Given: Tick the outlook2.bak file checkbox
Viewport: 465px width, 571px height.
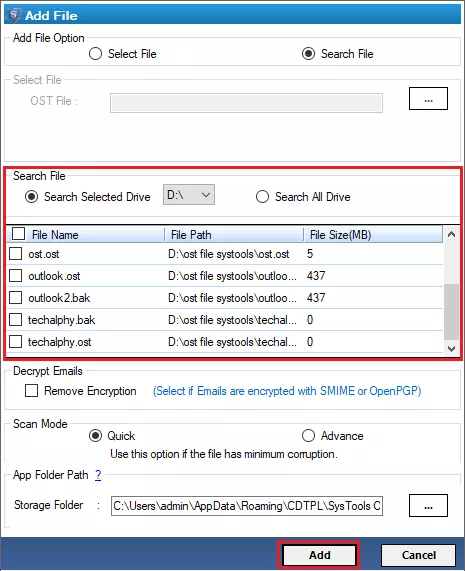Looking at the screenshot, I should pyautogui.click(x=15, y=298).
